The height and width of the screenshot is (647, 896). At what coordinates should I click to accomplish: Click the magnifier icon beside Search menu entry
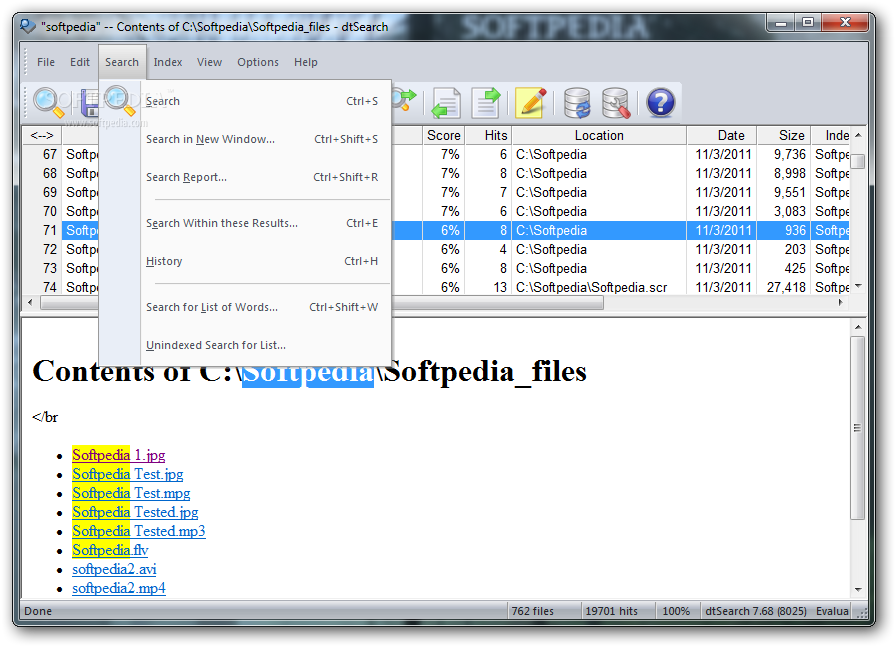pos(119,101)
